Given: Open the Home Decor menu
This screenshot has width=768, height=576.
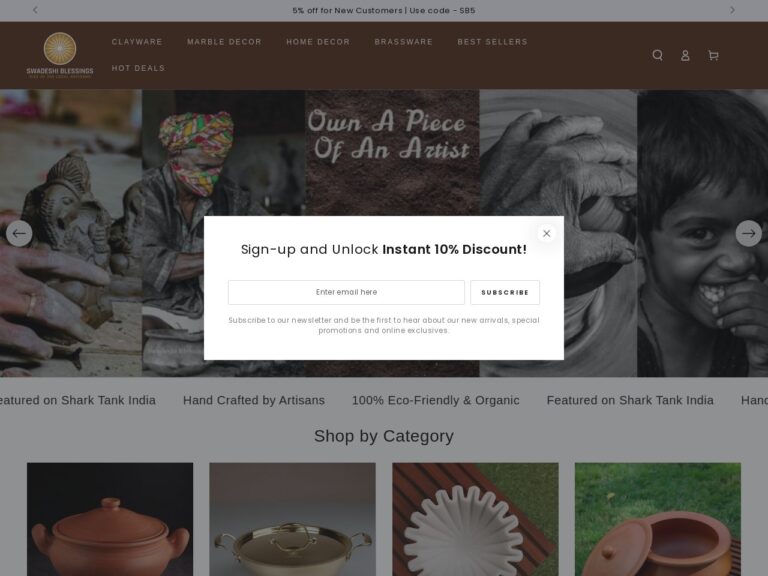Looking at the screenshot, I should tap(318, 42).
